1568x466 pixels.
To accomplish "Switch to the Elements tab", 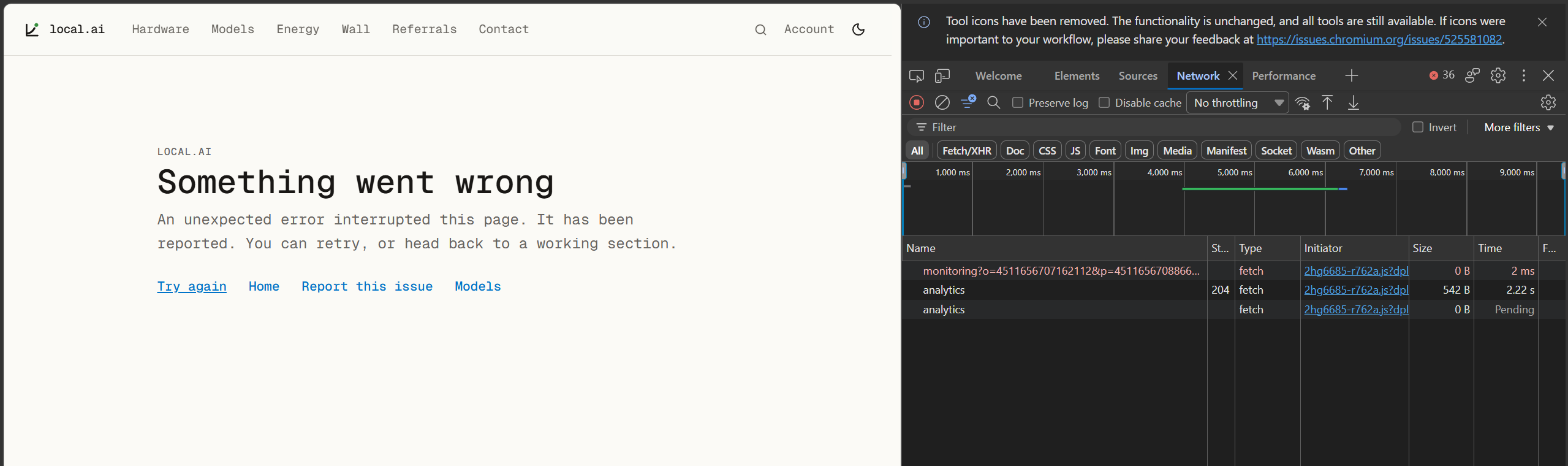I will [1077, 76].
